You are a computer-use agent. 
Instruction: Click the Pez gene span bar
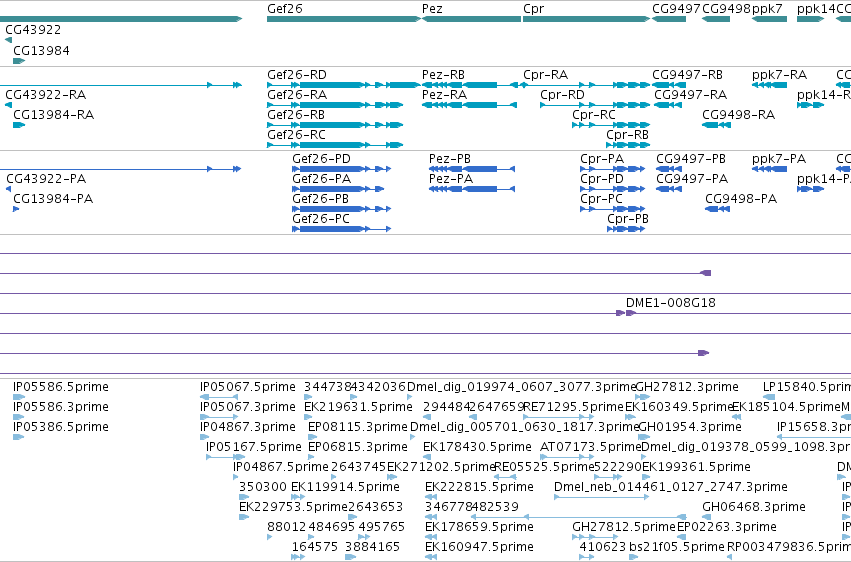click(x=472, y=19)
